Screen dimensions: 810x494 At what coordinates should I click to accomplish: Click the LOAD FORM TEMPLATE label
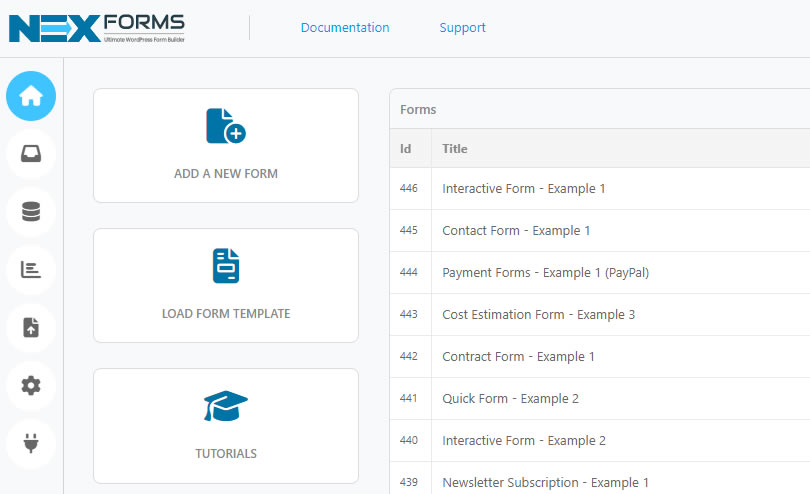(226, 314)
